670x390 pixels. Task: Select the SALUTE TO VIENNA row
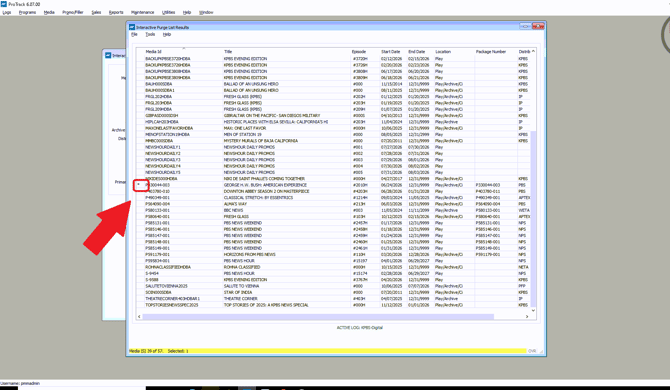tap(333, 286)
